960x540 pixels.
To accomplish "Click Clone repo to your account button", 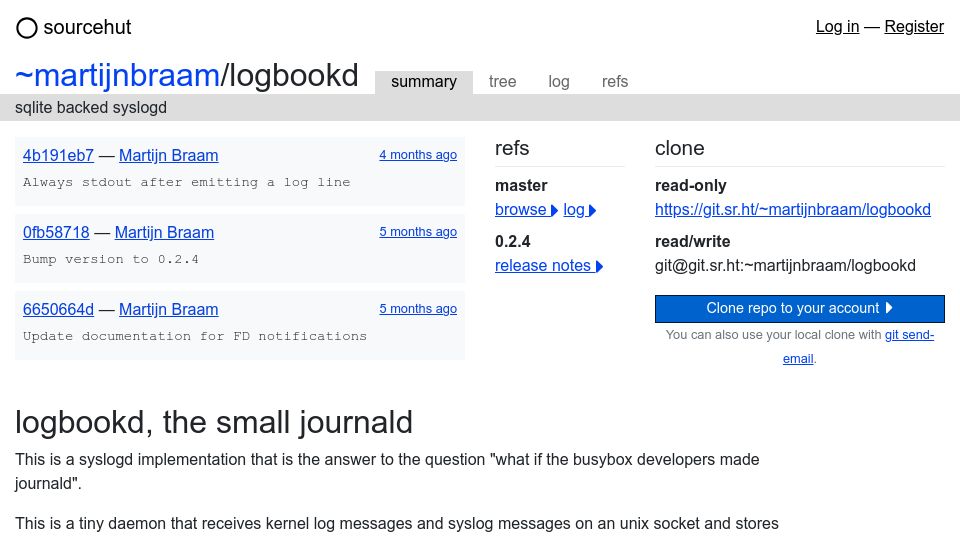I will pyautogui.click(x=800, y=309).
